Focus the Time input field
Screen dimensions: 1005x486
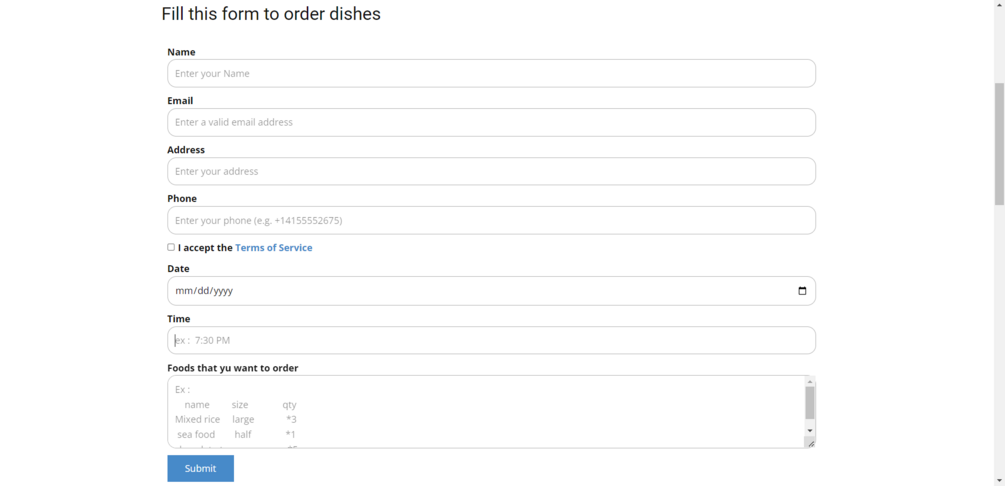coord(491,341)
